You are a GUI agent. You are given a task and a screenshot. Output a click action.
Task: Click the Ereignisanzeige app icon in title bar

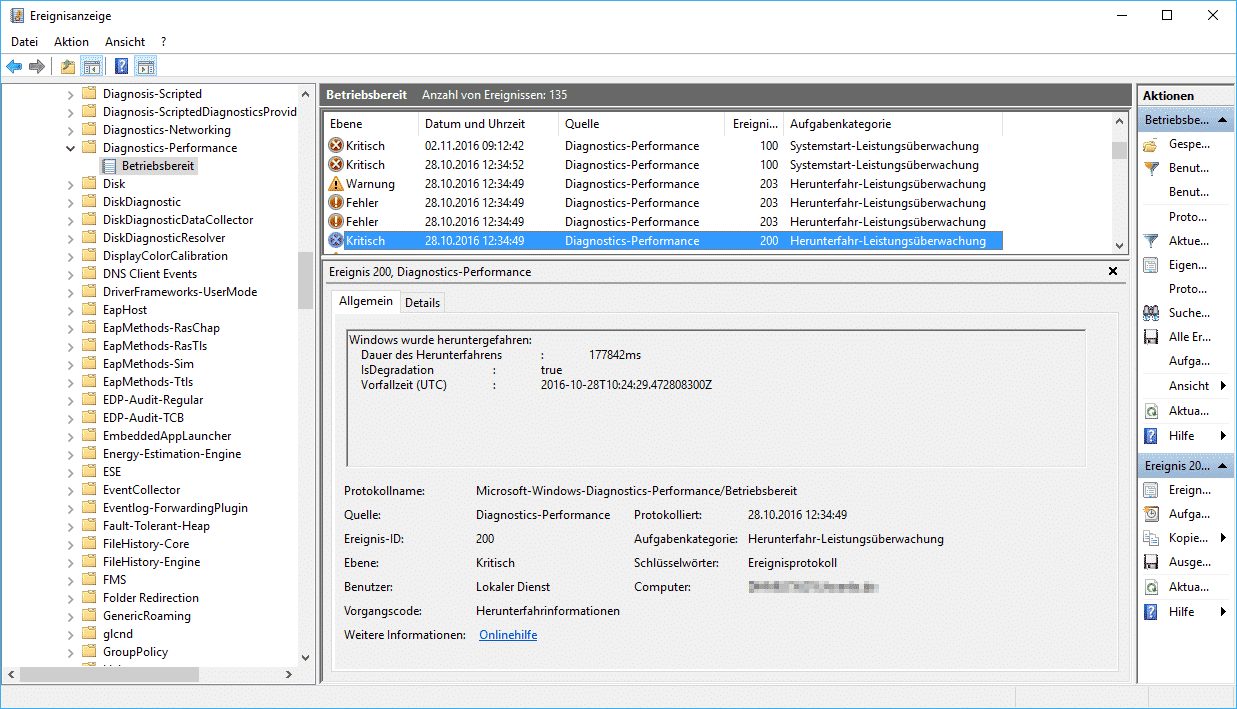[x=17, y=15]
